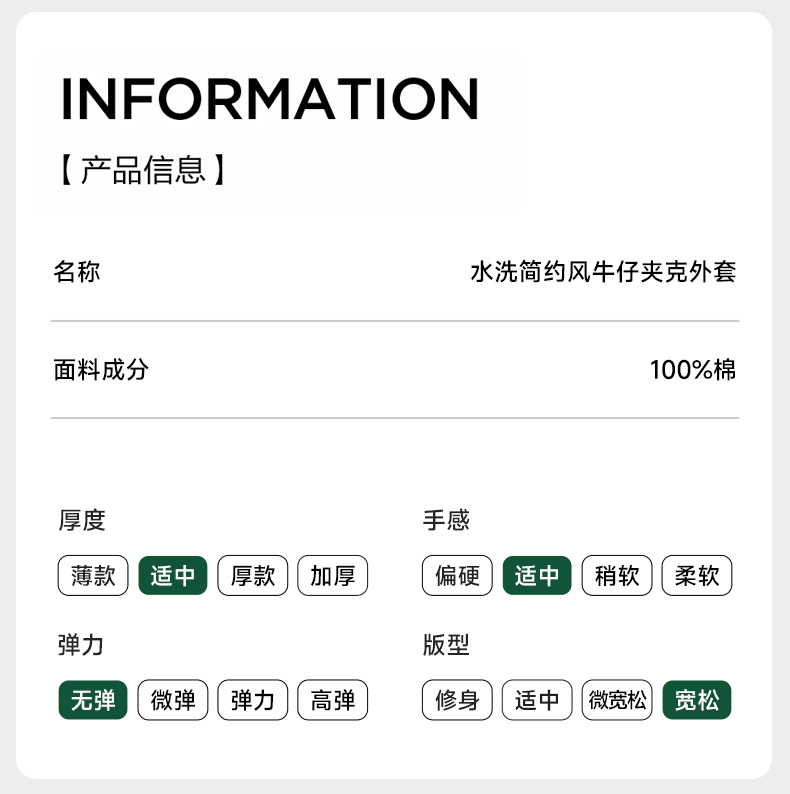Select the 适中 option under 版型
The width and height of the screenshot is (790, 794).
[x=537, y=700]
